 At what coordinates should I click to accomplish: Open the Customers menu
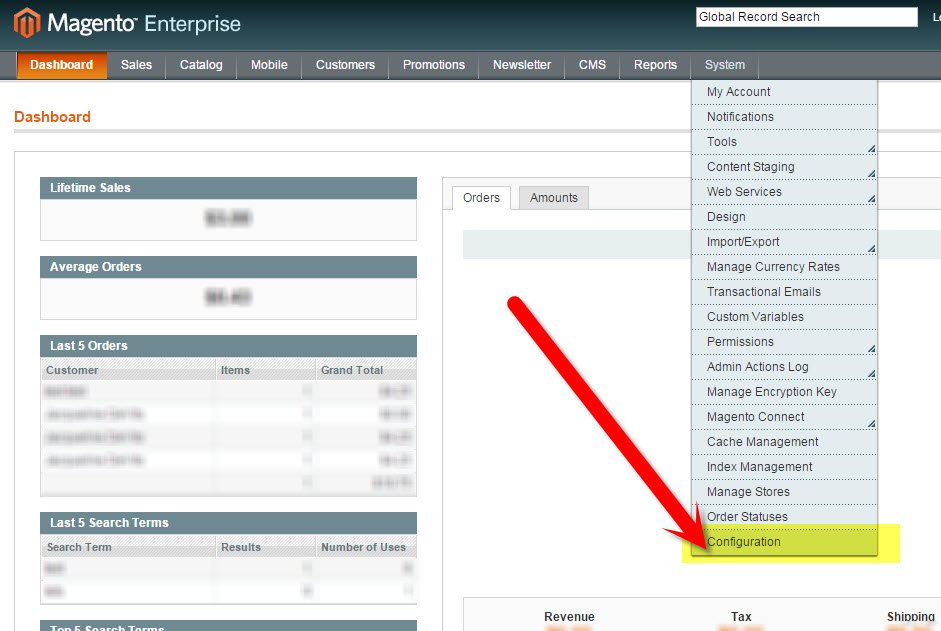(345, 65)
